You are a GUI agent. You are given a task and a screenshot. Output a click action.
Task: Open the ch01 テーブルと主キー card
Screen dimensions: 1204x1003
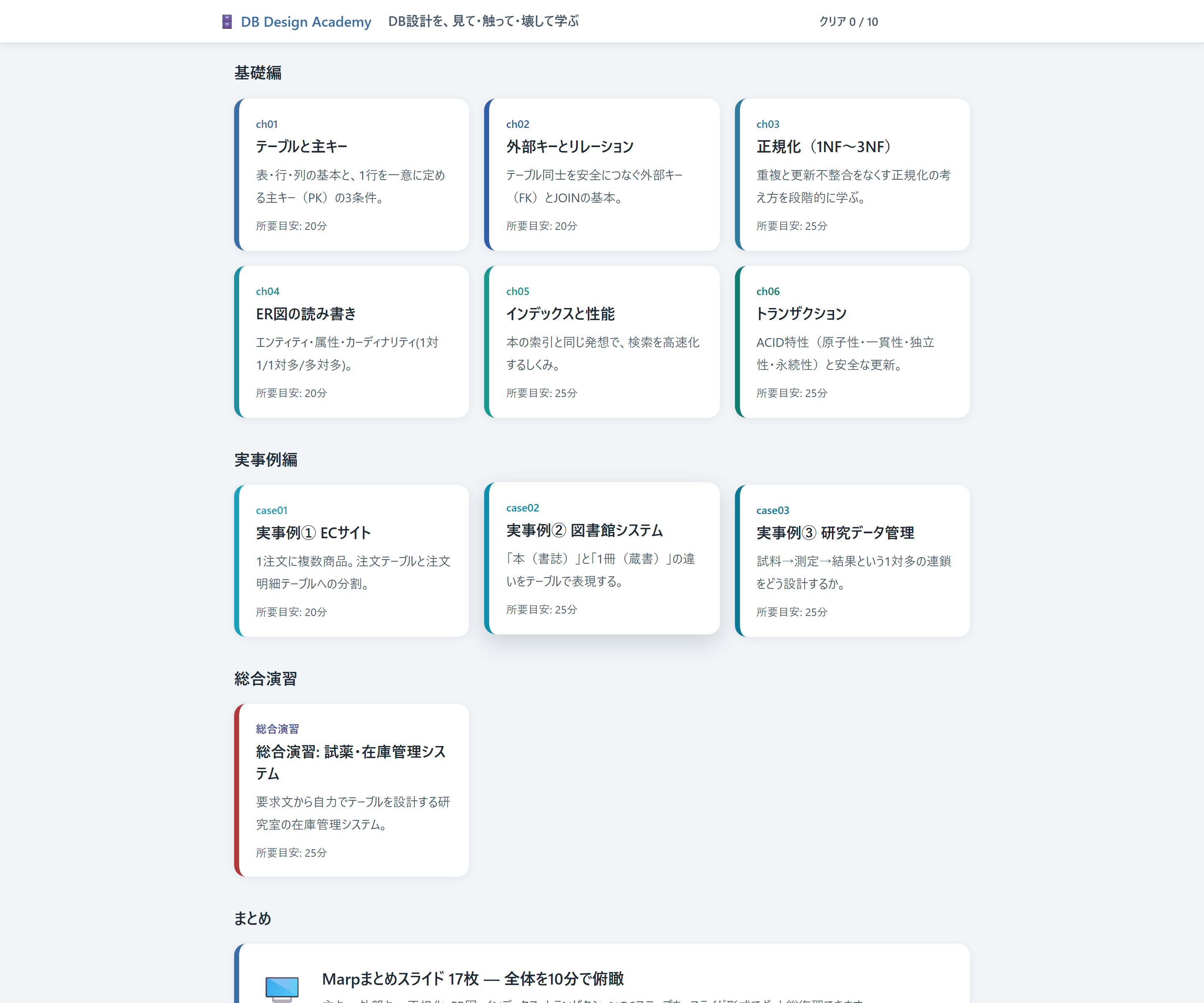(x=352, y=174)
